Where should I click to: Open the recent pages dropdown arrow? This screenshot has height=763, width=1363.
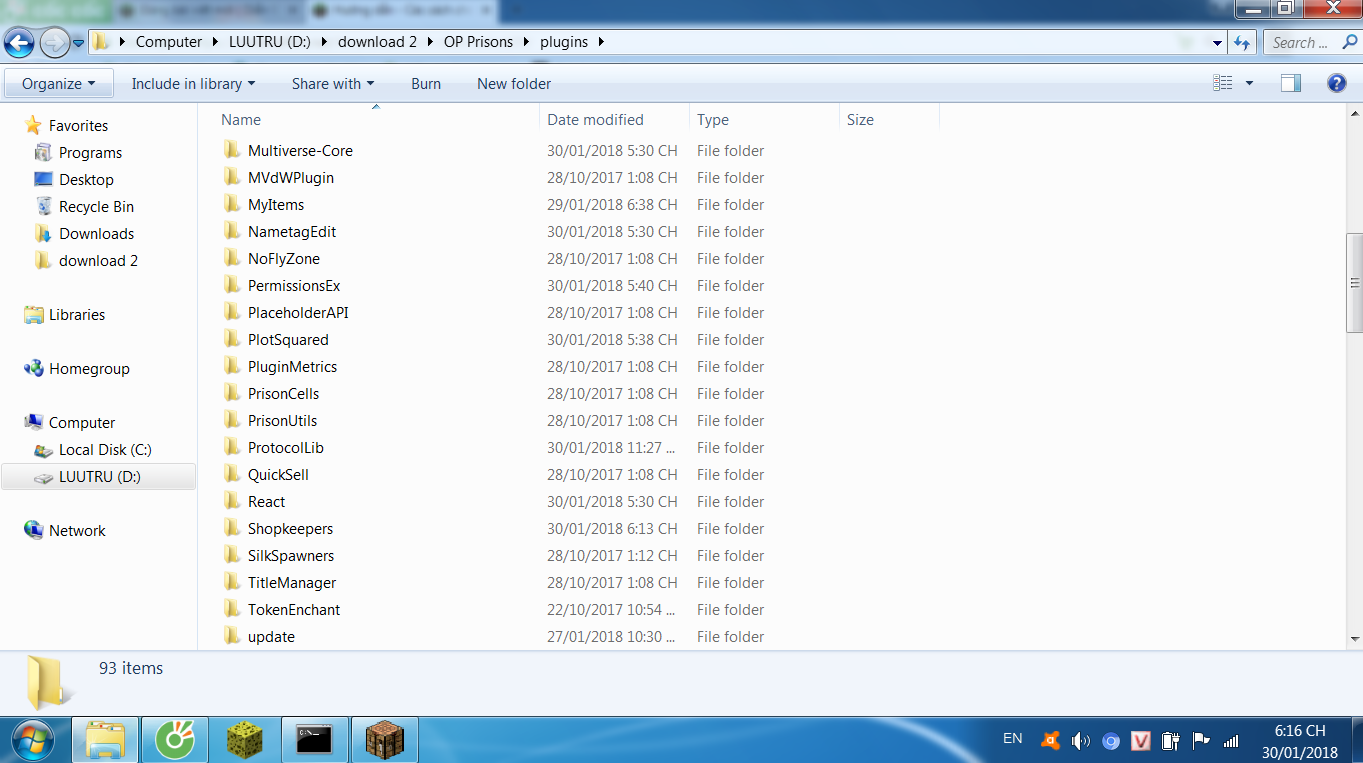click(78, 43)
